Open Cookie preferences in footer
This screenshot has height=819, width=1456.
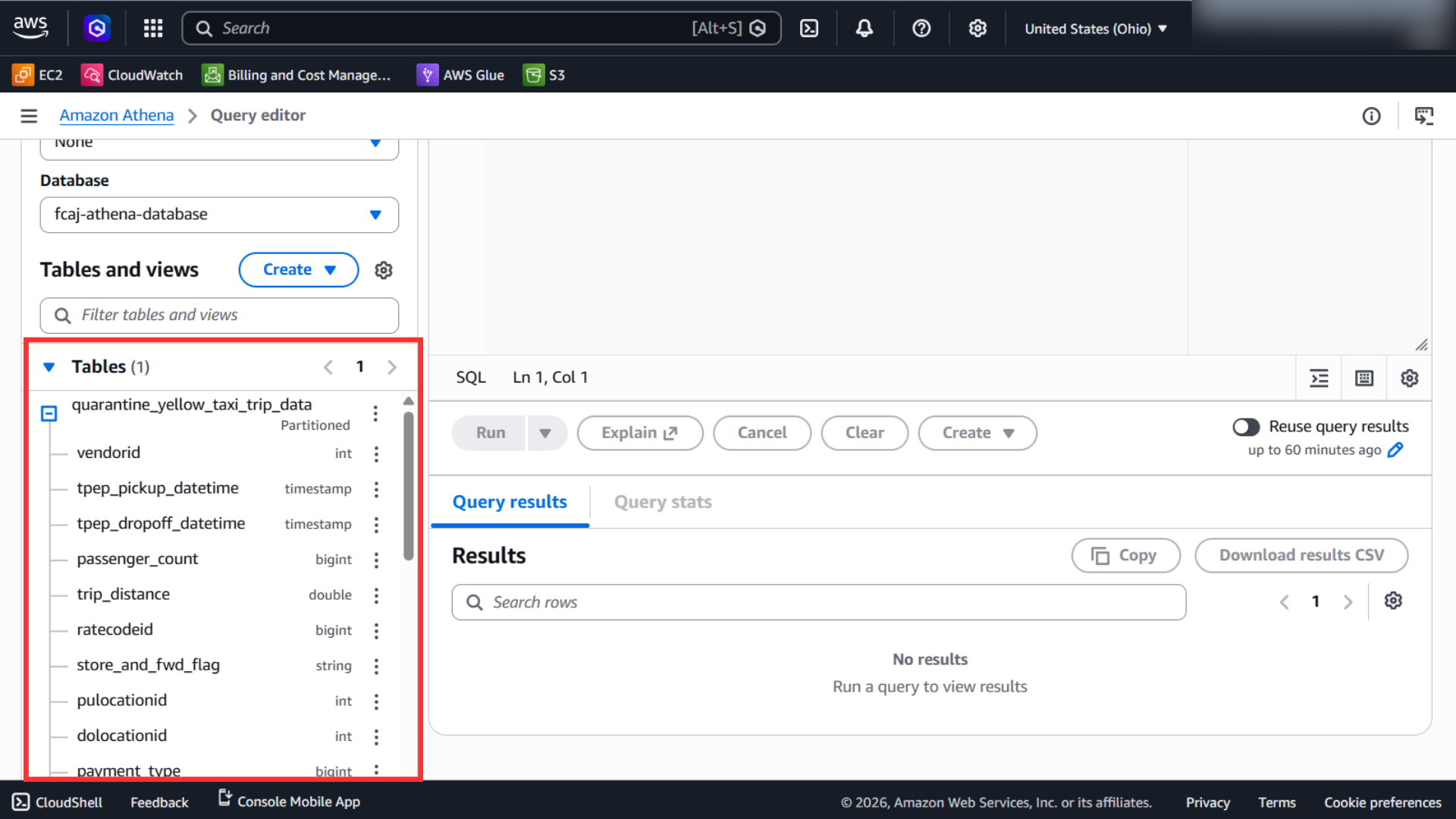coord(1382,802)
